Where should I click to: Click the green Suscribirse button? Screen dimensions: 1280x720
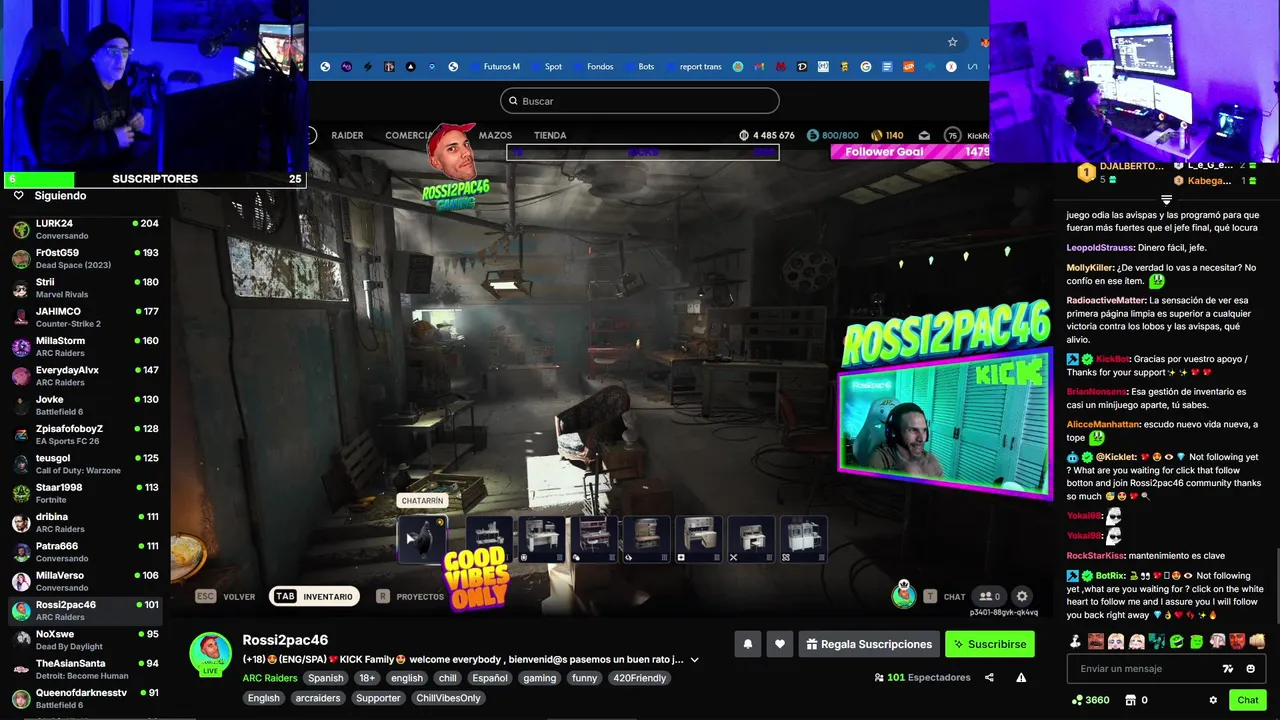(990, 644)
